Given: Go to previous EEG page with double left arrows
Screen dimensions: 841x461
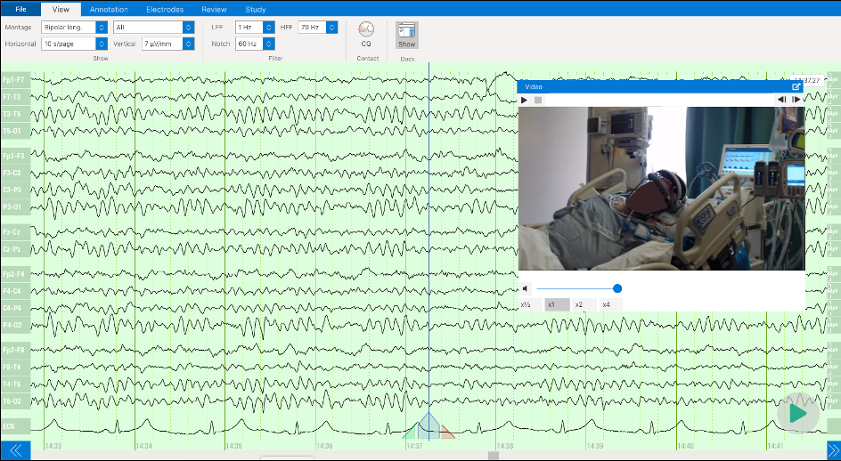Looking at the screenshot, I should (x=16, y=450).
